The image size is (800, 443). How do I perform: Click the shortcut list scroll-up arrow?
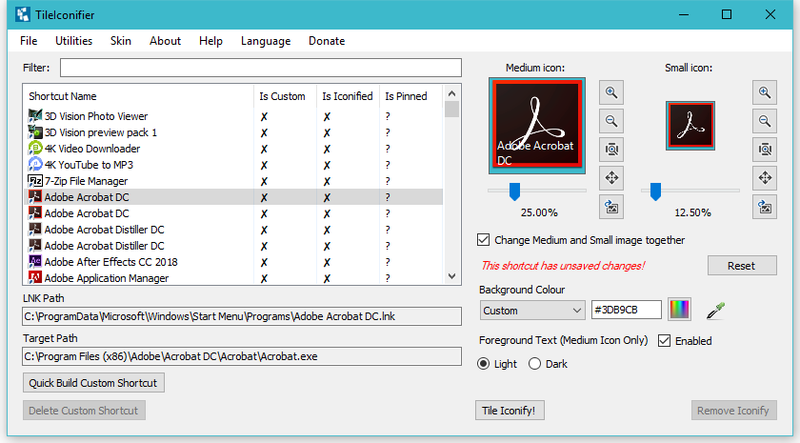tap(452, 93)
